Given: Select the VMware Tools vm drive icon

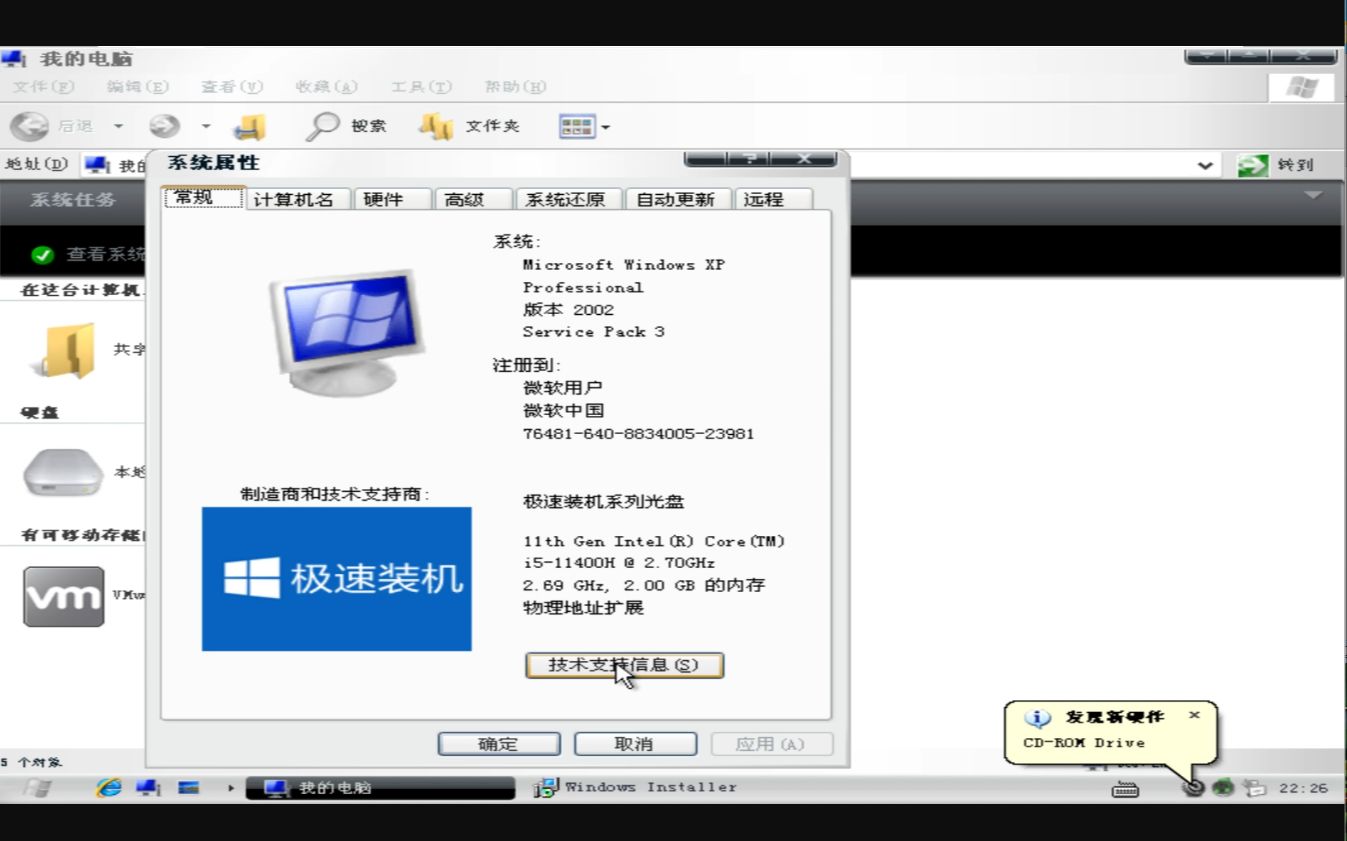Looking at the screenshot, I should (x=63, y=596).
